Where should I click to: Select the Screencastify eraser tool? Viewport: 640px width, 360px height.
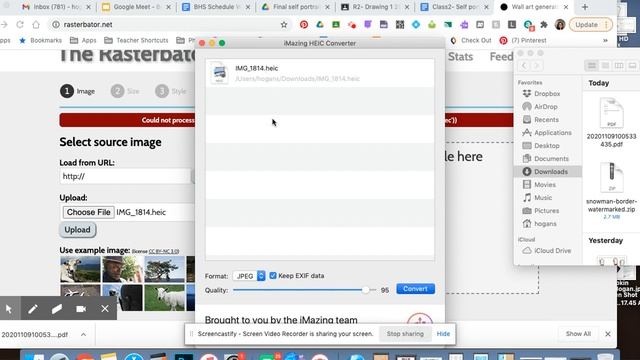coord(57,309)
